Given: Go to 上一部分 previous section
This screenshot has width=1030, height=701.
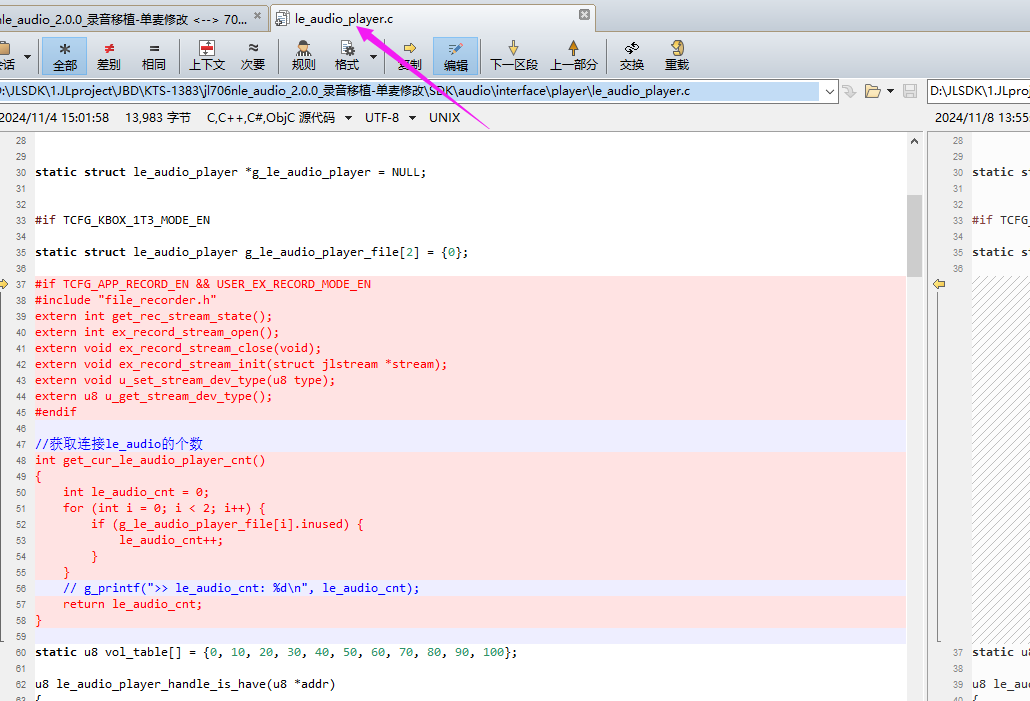Looking at the screenshot, I should tap(573, 56).
